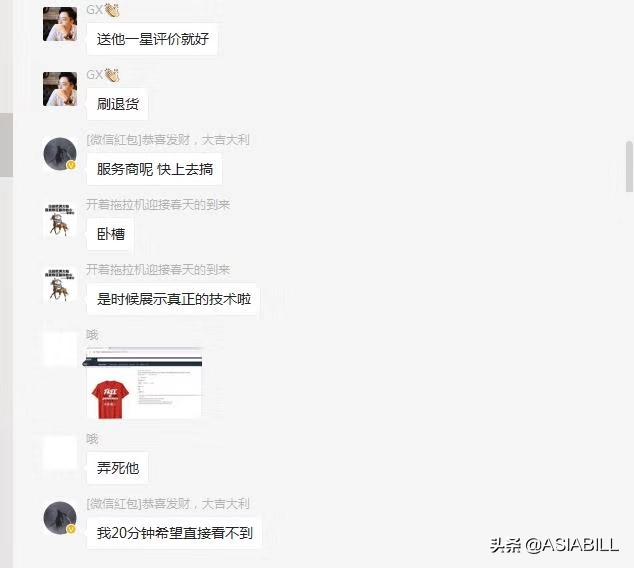Click blank avatar beside '弄死他' message
The image size is (634, 568).
click(x=60, y=453)
